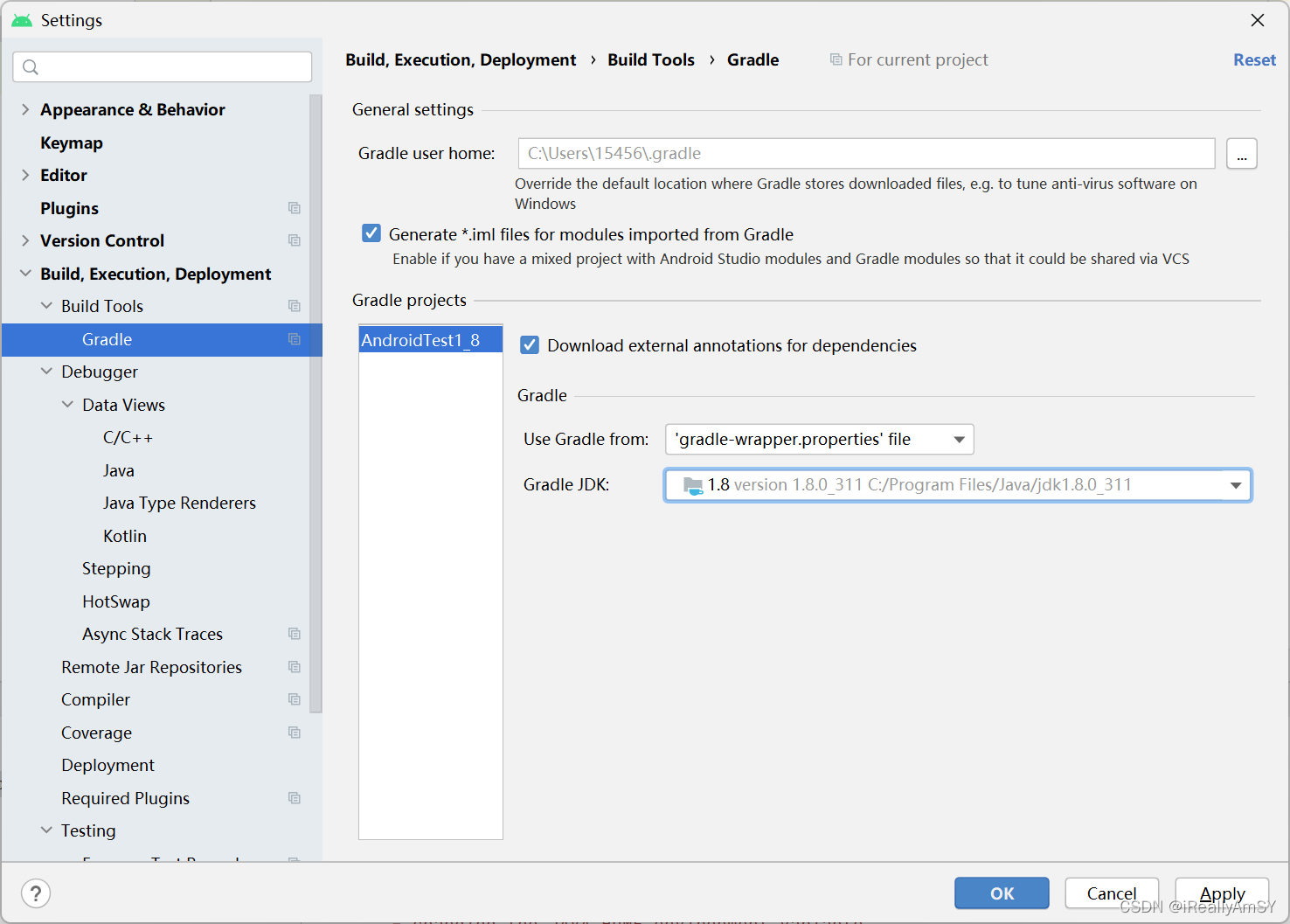Open the 'Use Gradle from' dropdown
Image resolution: width=1290 pixels, height=924 pixels.
click(820, 439)
